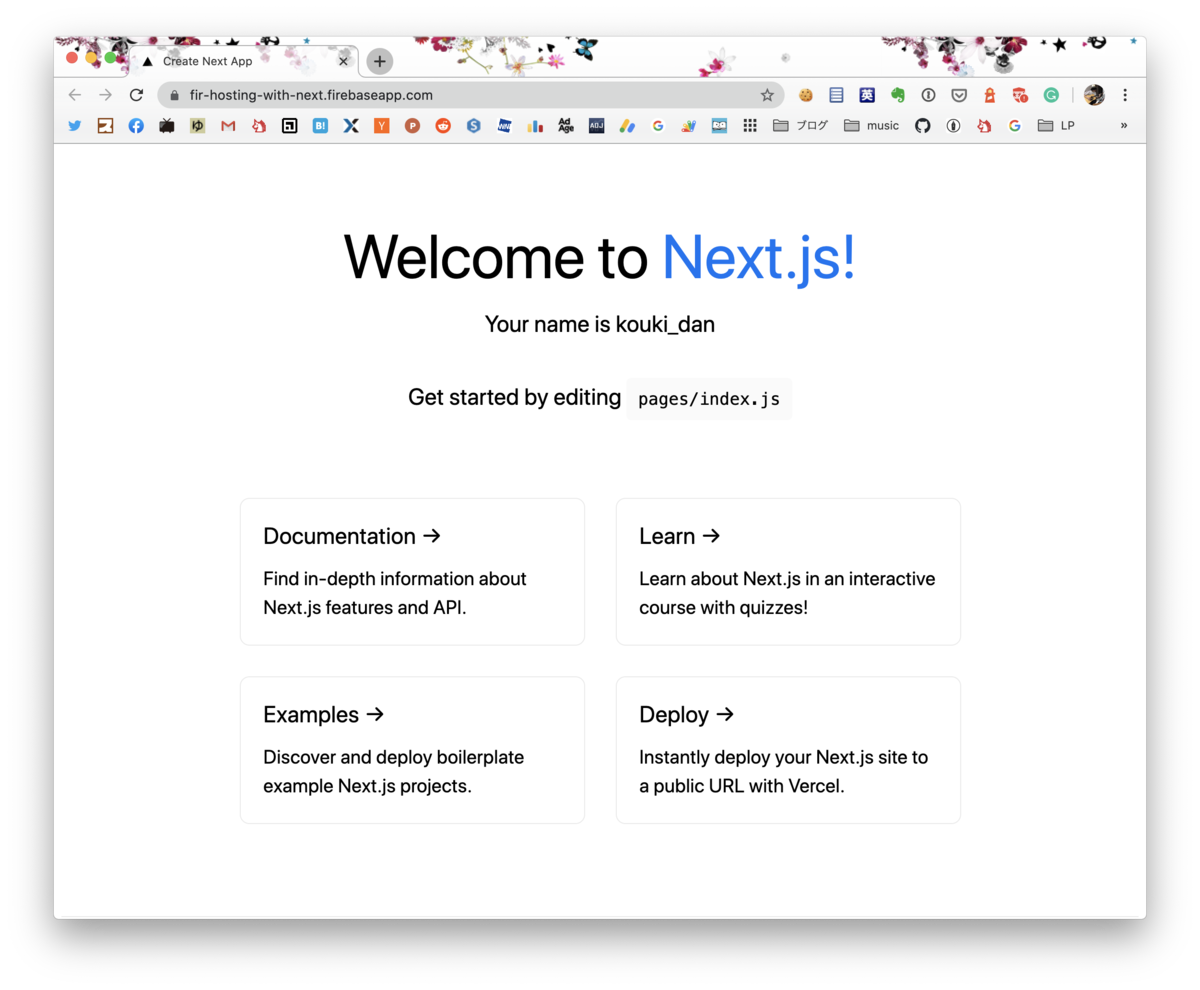Open the Reddit bookmark
The height and width of the screenshot is (990, 1200).
coord(443,126)
